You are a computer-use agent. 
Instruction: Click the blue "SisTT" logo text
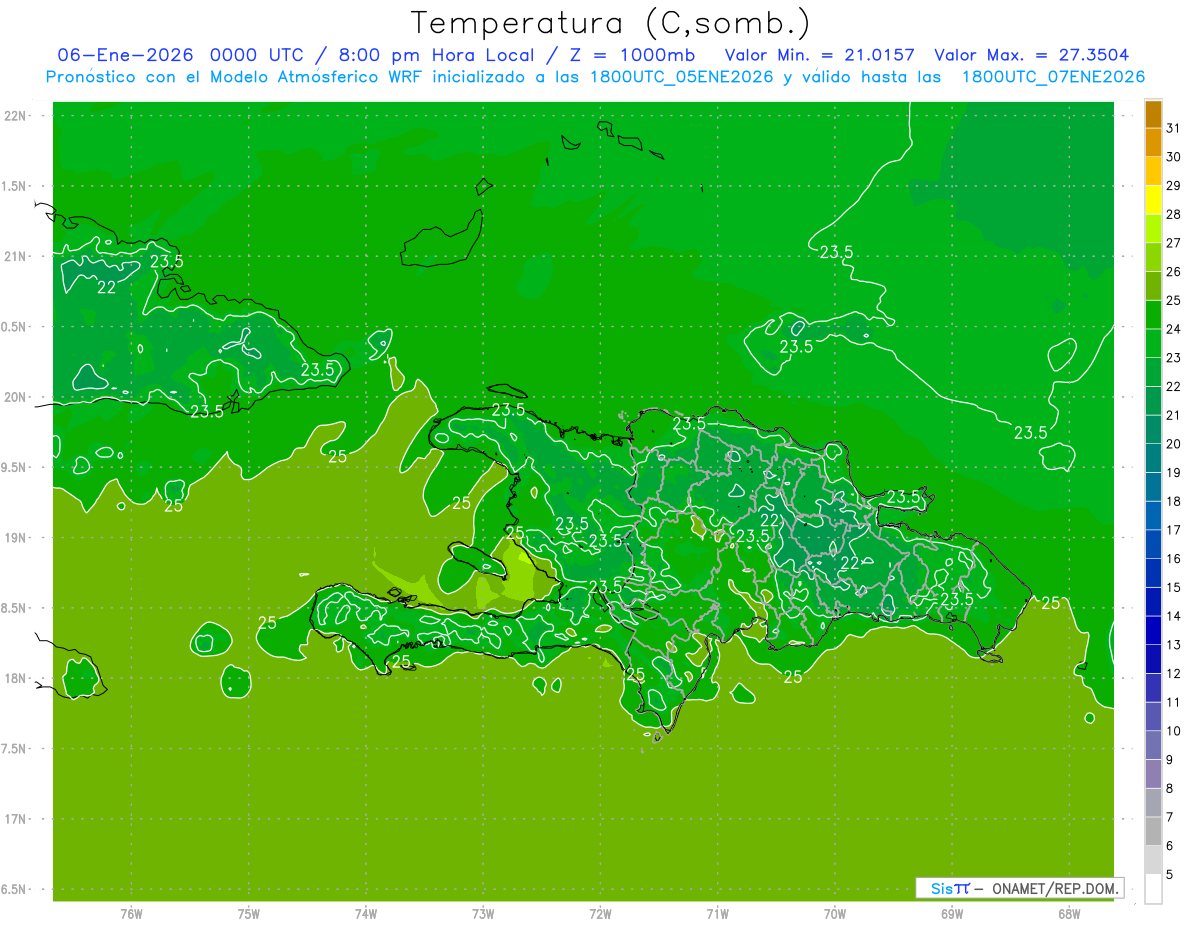[950, 888]
